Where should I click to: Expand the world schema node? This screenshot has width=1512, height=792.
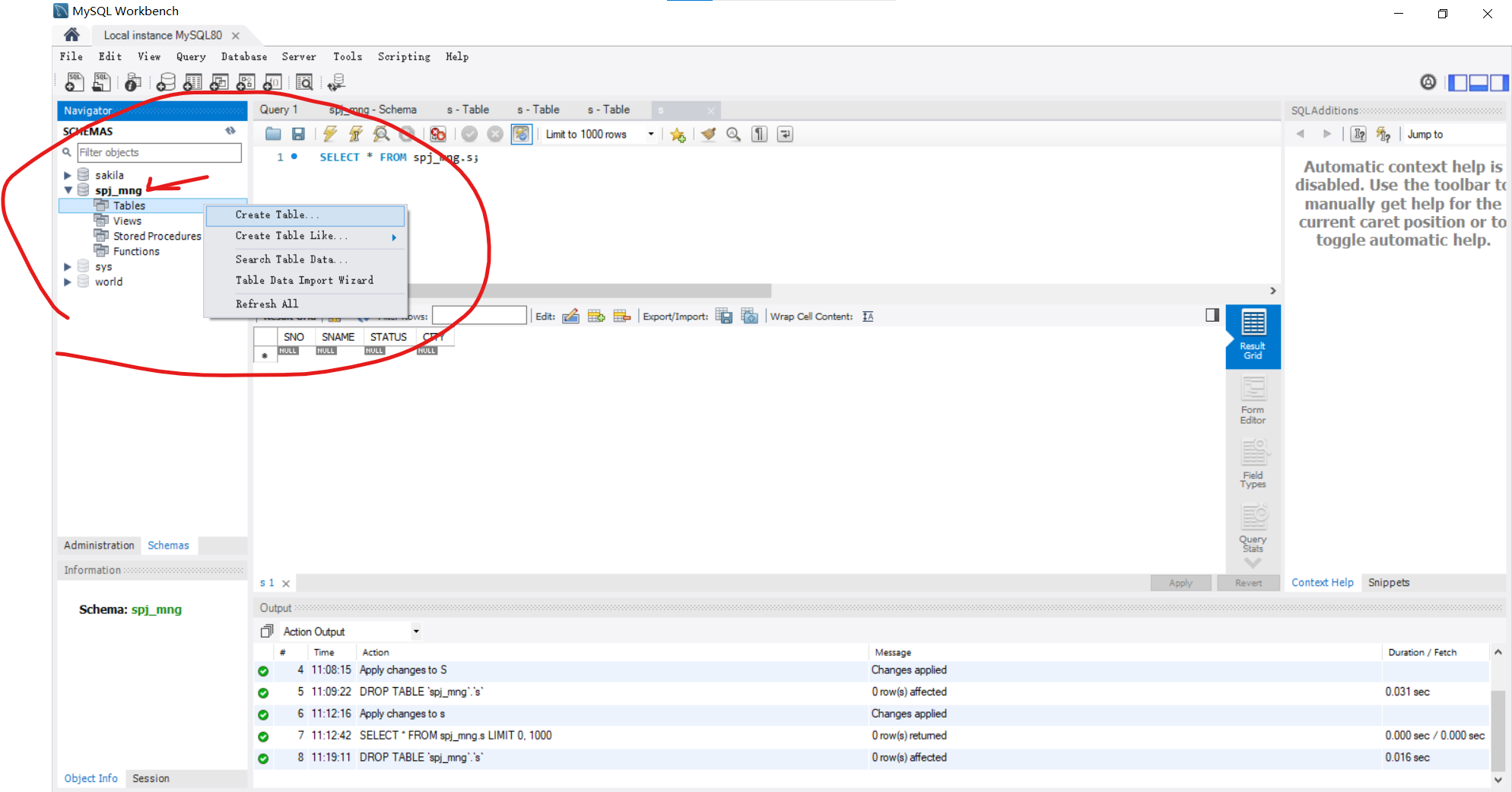pos(68,281)
